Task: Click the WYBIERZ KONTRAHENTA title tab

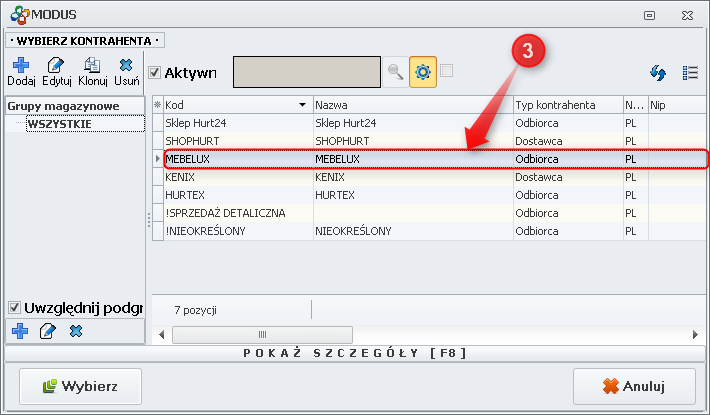Action: coord(85,41)
